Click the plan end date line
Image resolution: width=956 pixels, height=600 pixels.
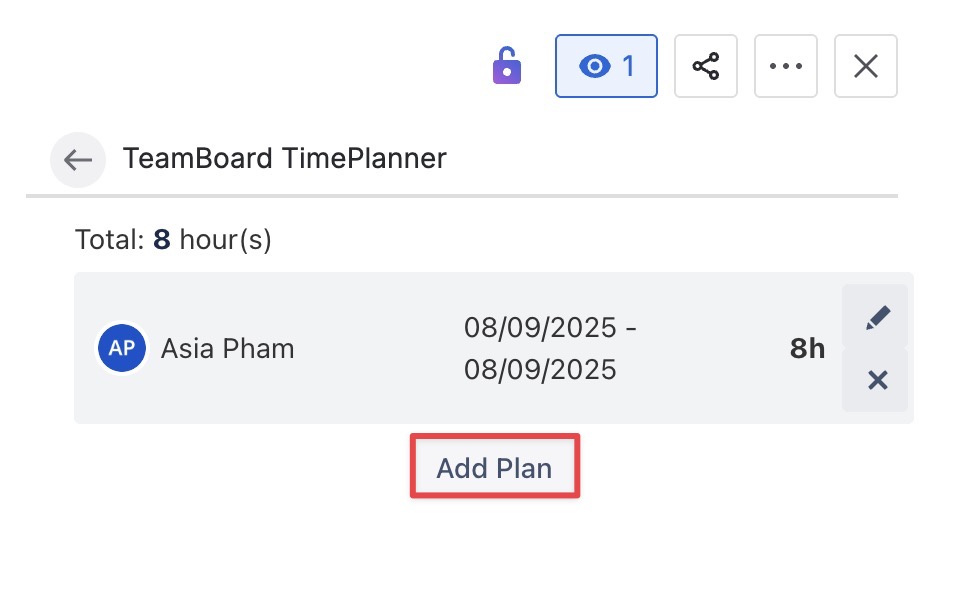(x=540, y=370)
